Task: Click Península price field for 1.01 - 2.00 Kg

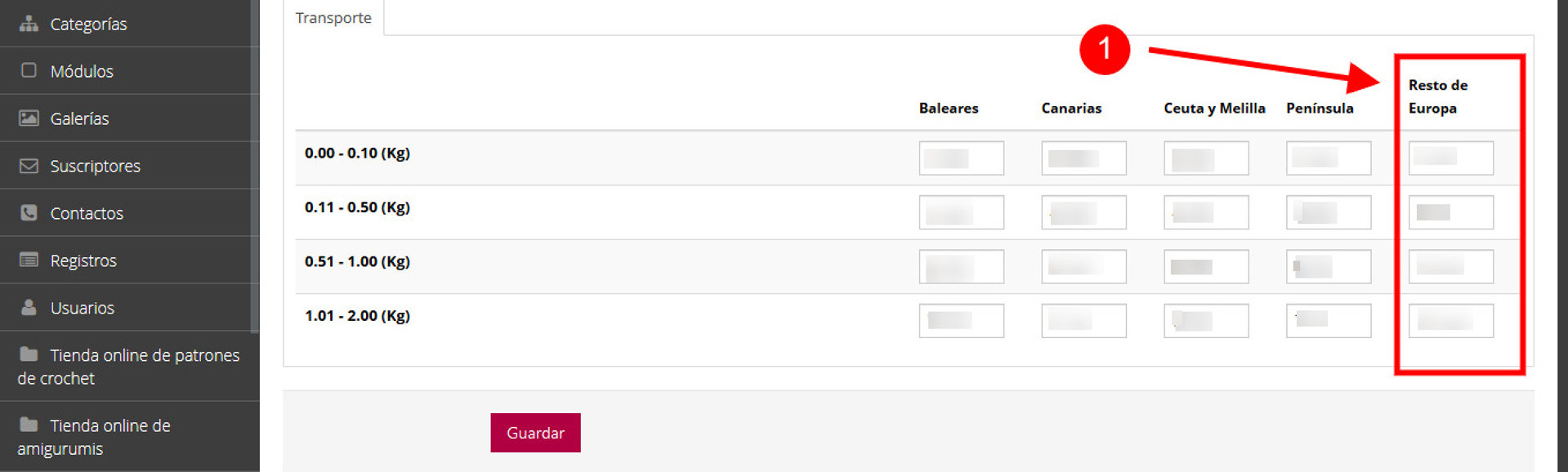Action: pyautogui.click(x=1329, y=321)
